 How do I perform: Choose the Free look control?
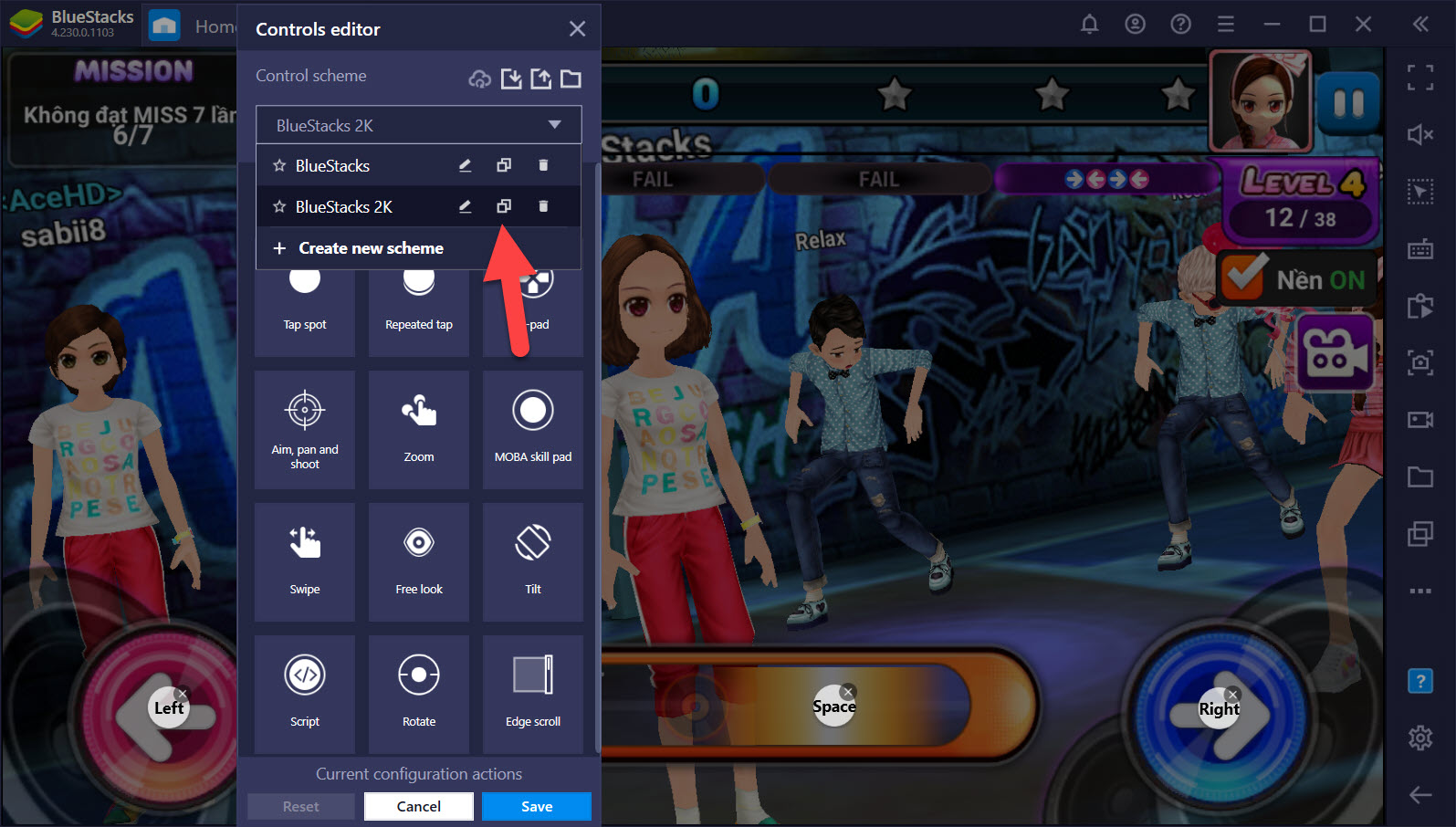[419, 562]
